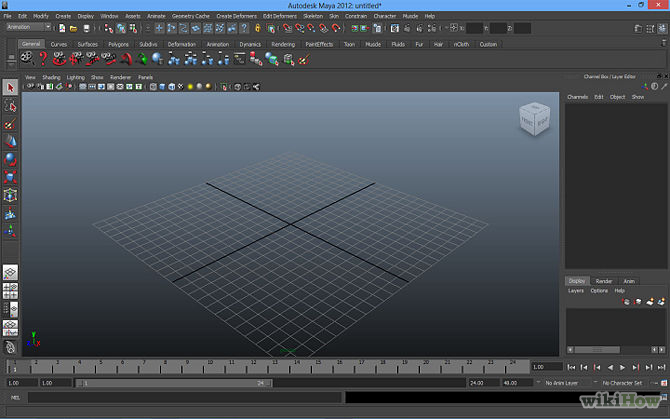
Task: Toggle the lock selection padlock icon
Action: tap(257, 28)
